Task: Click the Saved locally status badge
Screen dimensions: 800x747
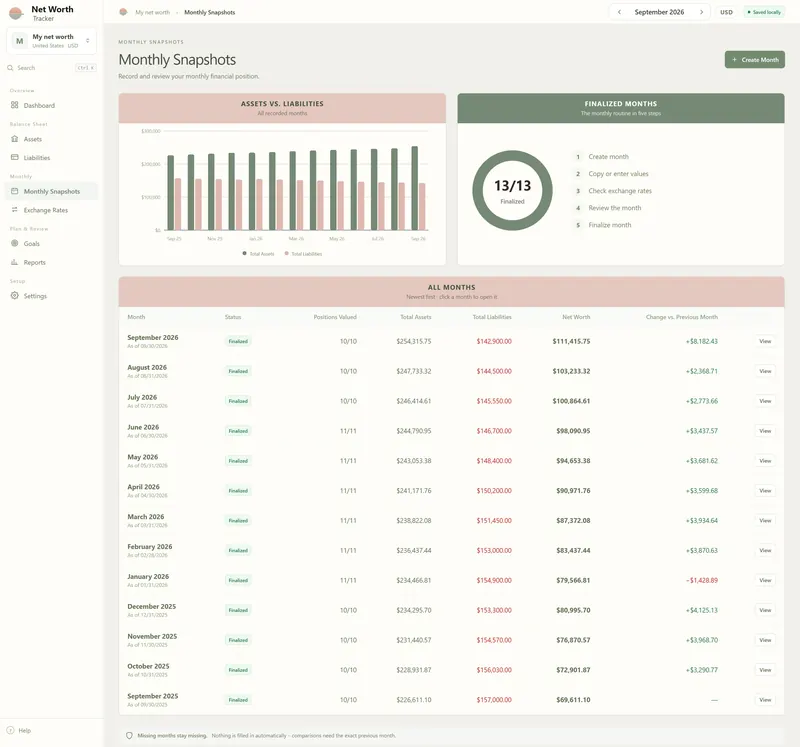Action: pyautogui.click(x=764, y=12)
